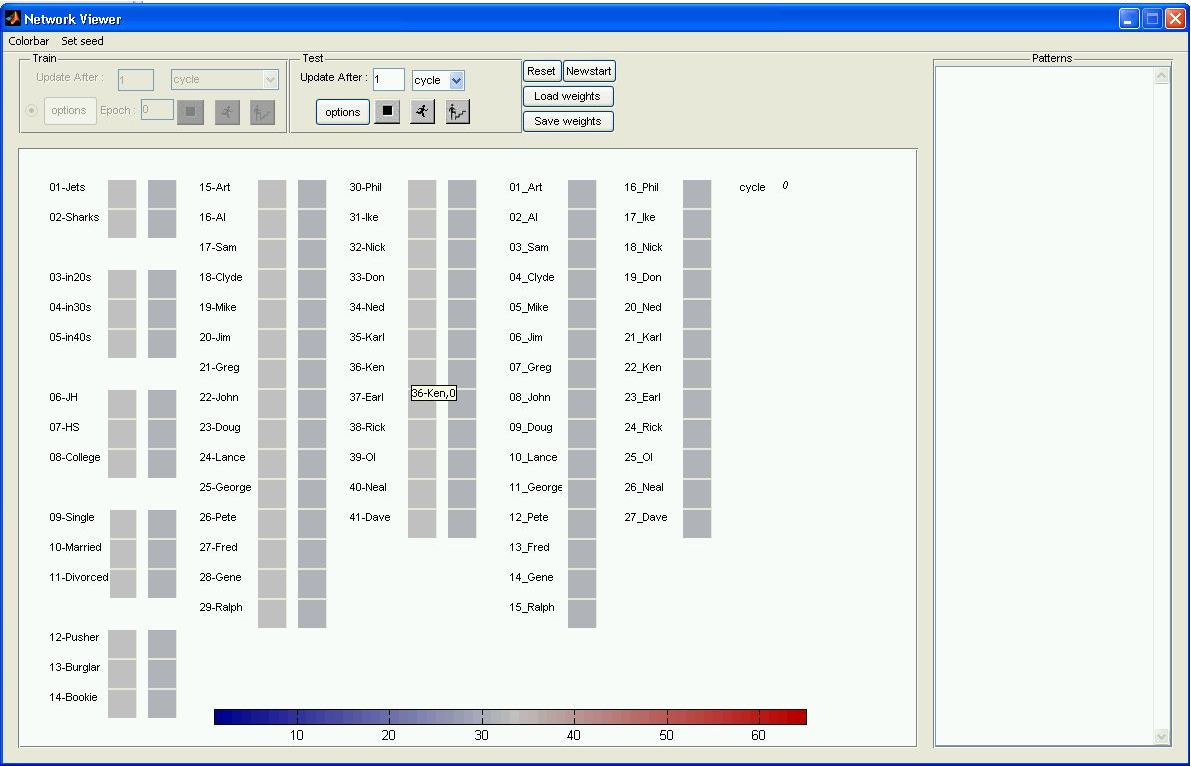The height and width of the screenshot is (766, 1191).
Task: Click the Train panel stop icon
Action: point(190,112)
